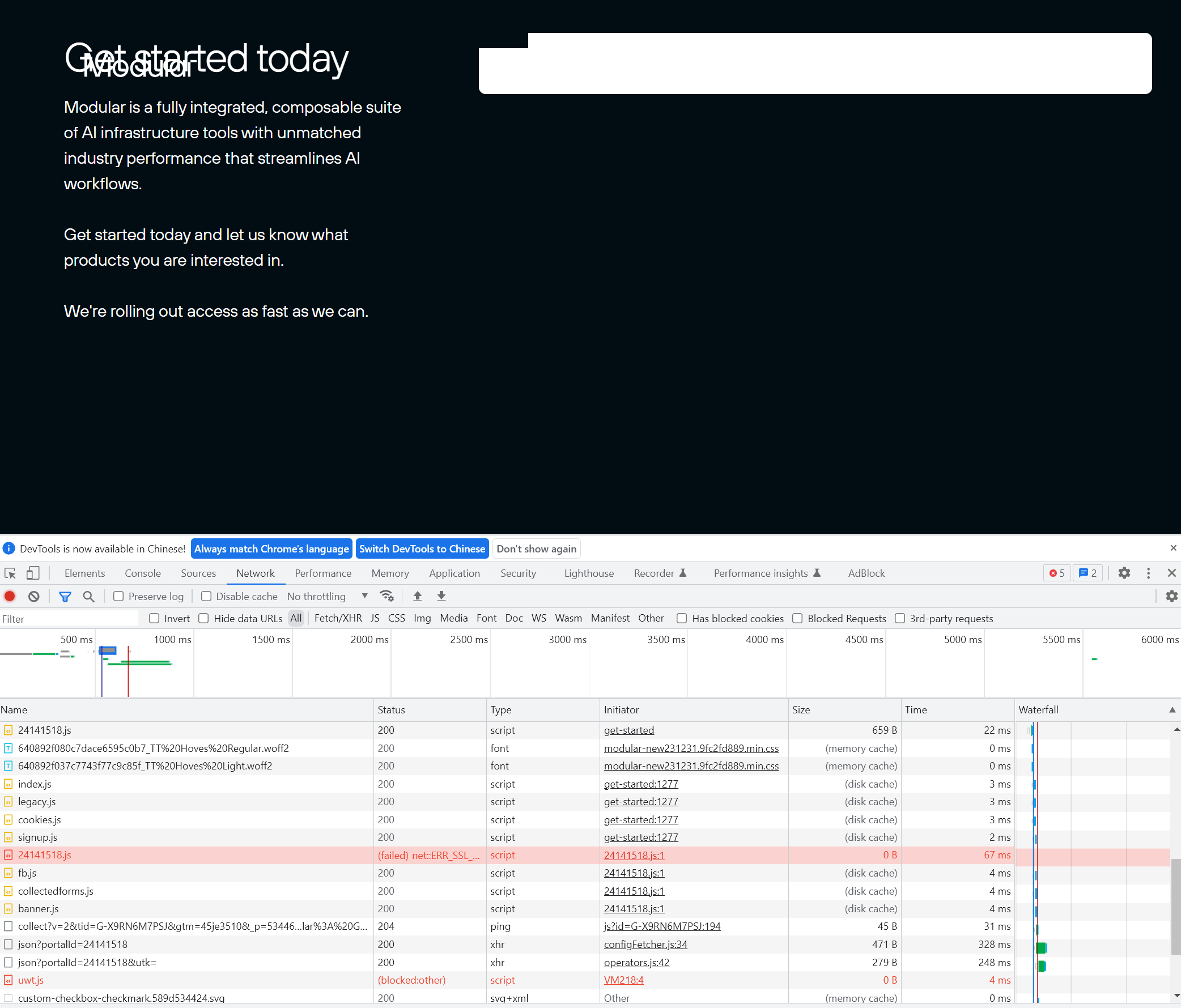Screen dimensions: 1181x1008
Task: Enable the Preserve log checkbox
Action: (118, 596)
